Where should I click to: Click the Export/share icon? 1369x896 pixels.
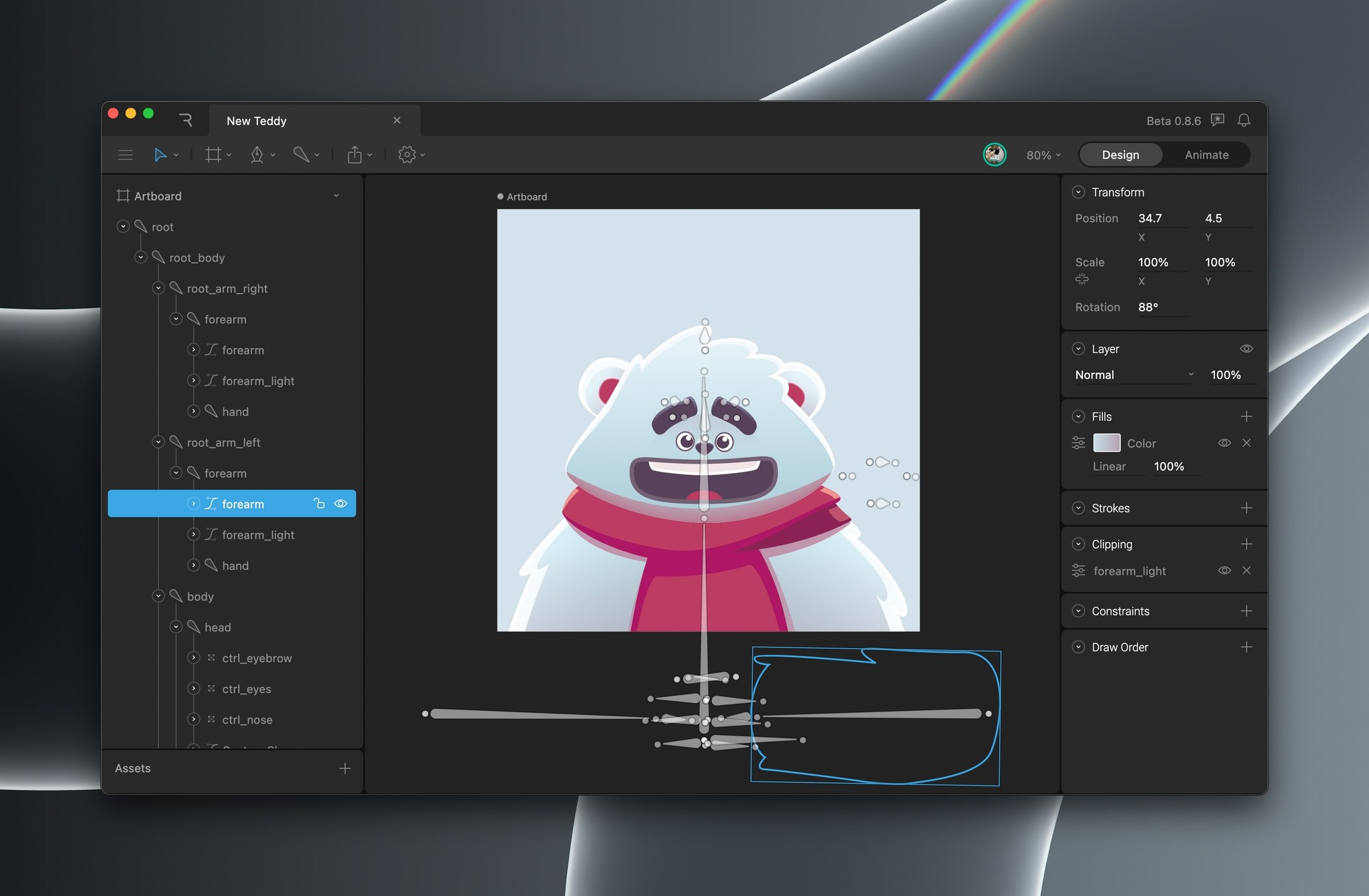354,154
